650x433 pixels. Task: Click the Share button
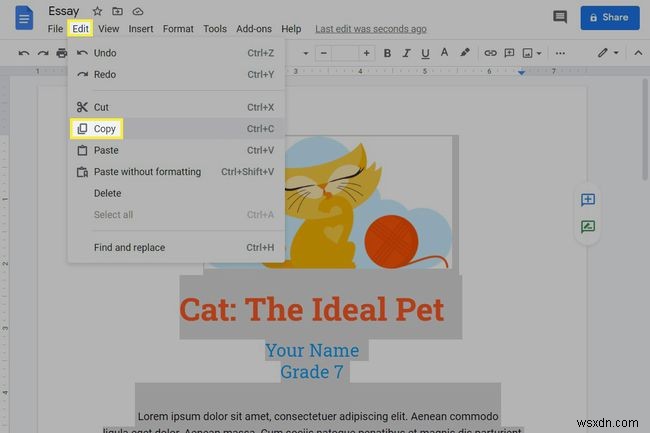click(610, 17)
